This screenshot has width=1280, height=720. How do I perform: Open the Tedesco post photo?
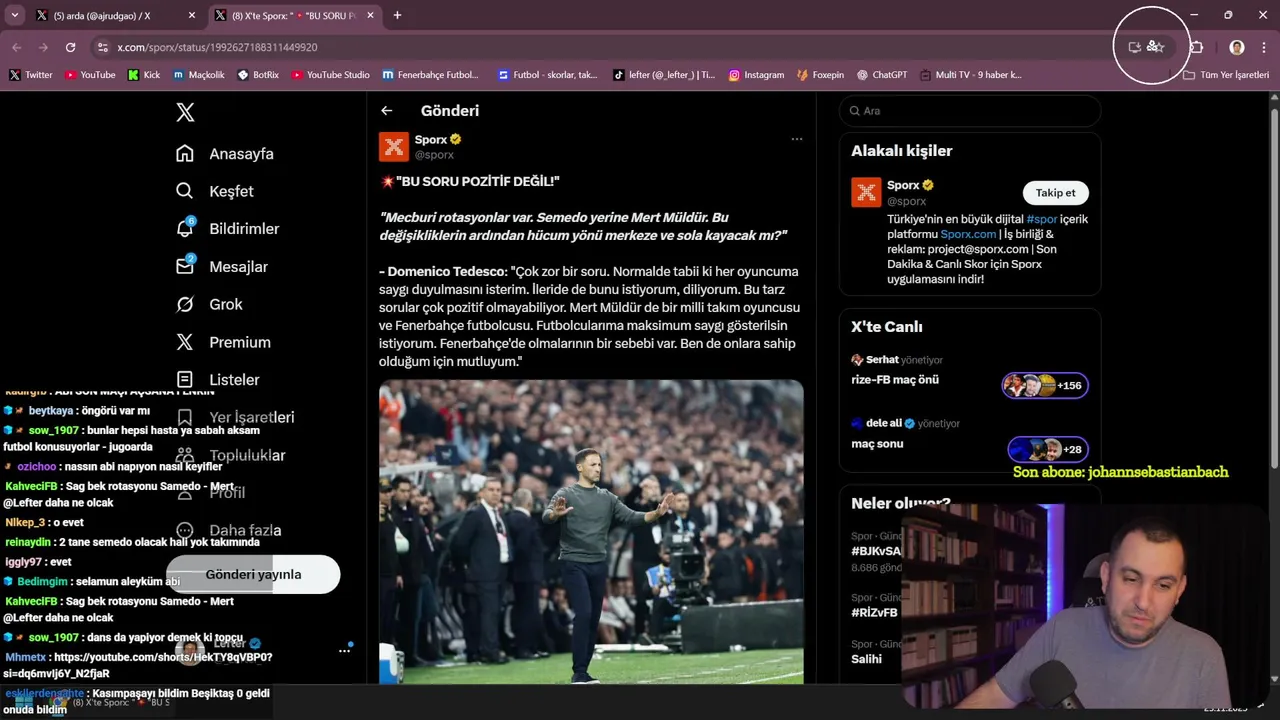[591, 532]
